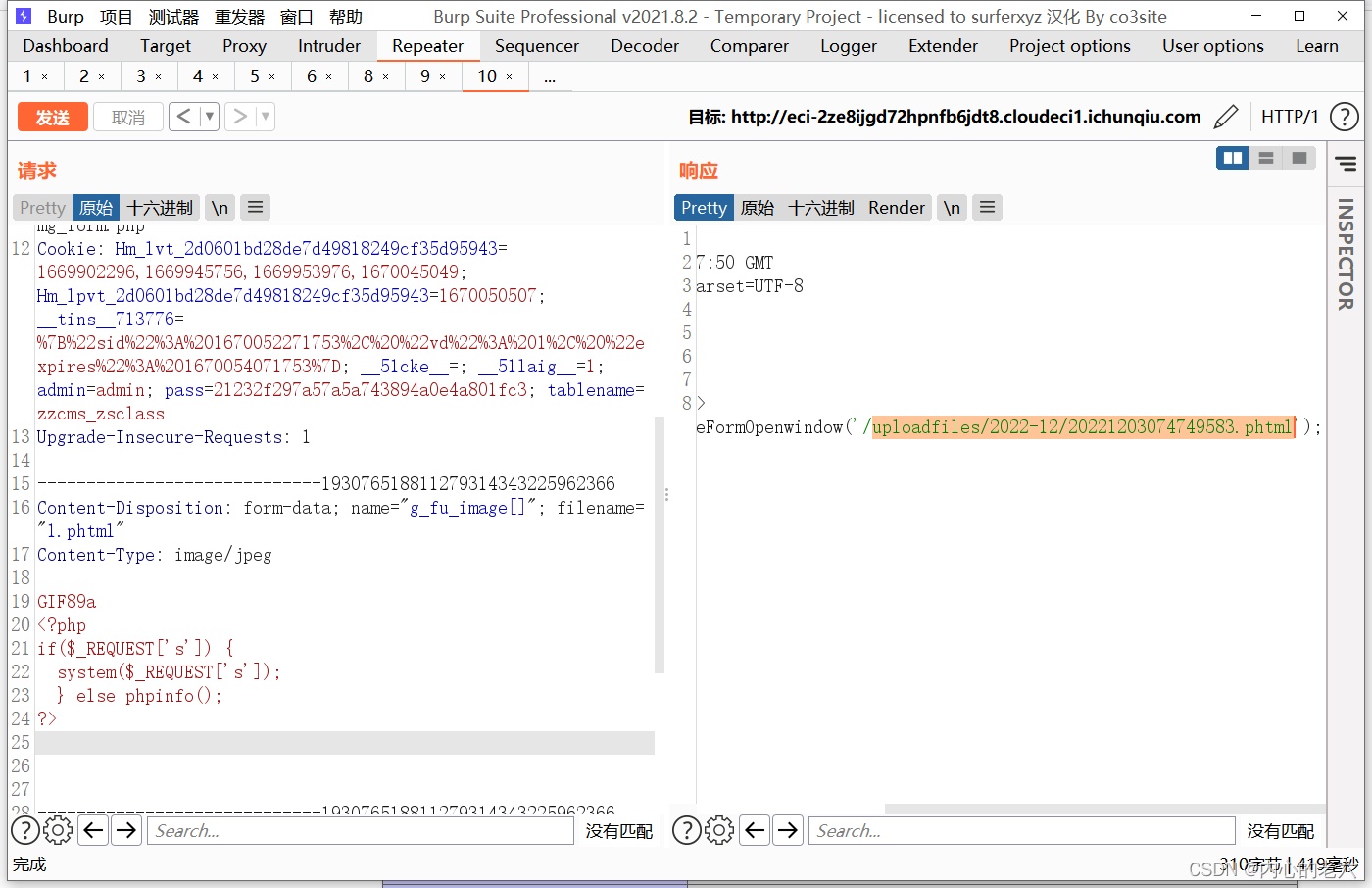This screenshot has width=1372, height=888.
Task: Open the Target tab
Action: (166, 46)
